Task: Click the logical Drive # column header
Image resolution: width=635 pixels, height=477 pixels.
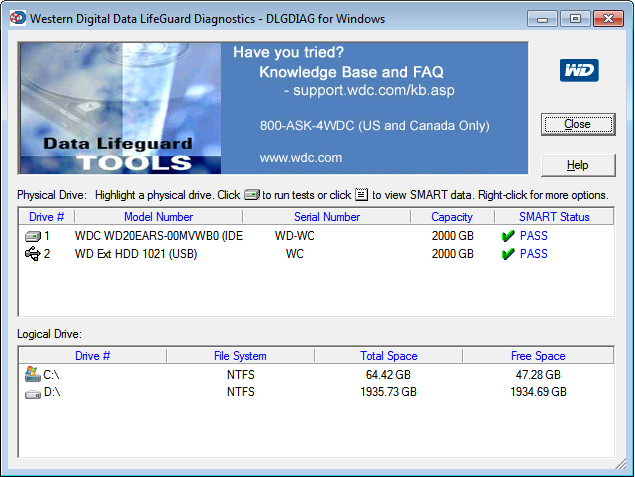Action: pyautogui.click(x=93, y=356)
